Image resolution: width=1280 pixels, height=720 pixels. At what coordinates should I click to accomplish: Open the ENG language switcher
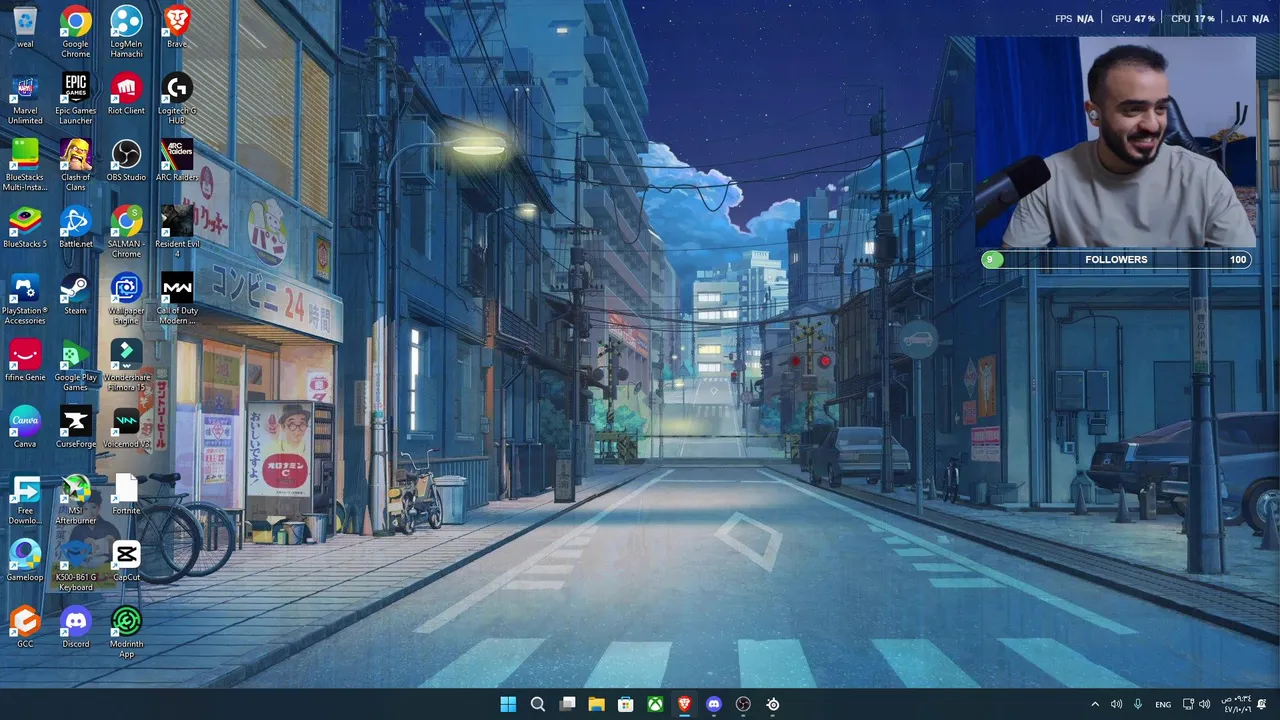pyautogui.click(x=1163, y=704)
